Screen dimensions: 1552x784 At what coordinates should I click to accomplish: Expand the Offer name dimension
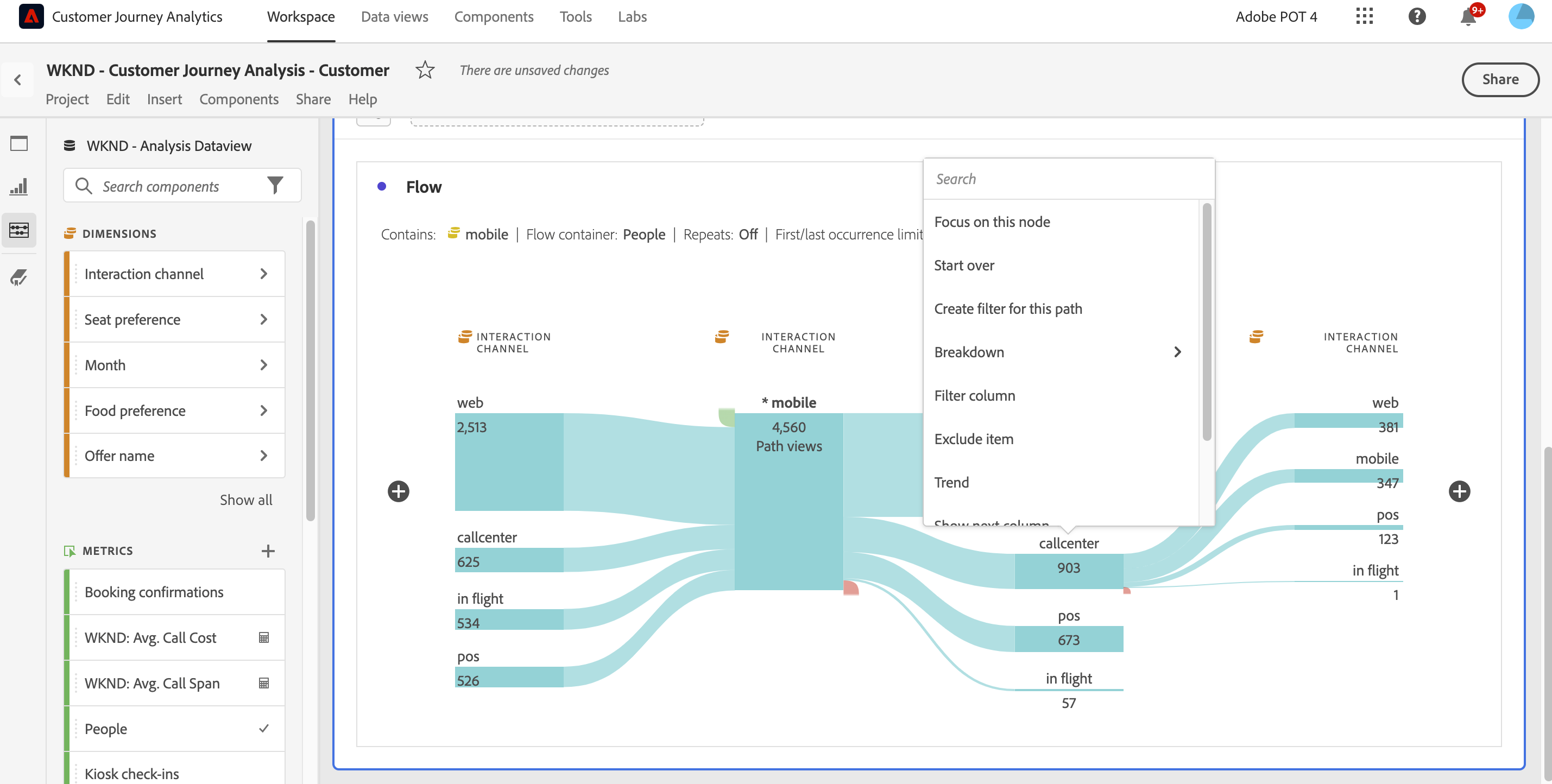click(263, 455)
